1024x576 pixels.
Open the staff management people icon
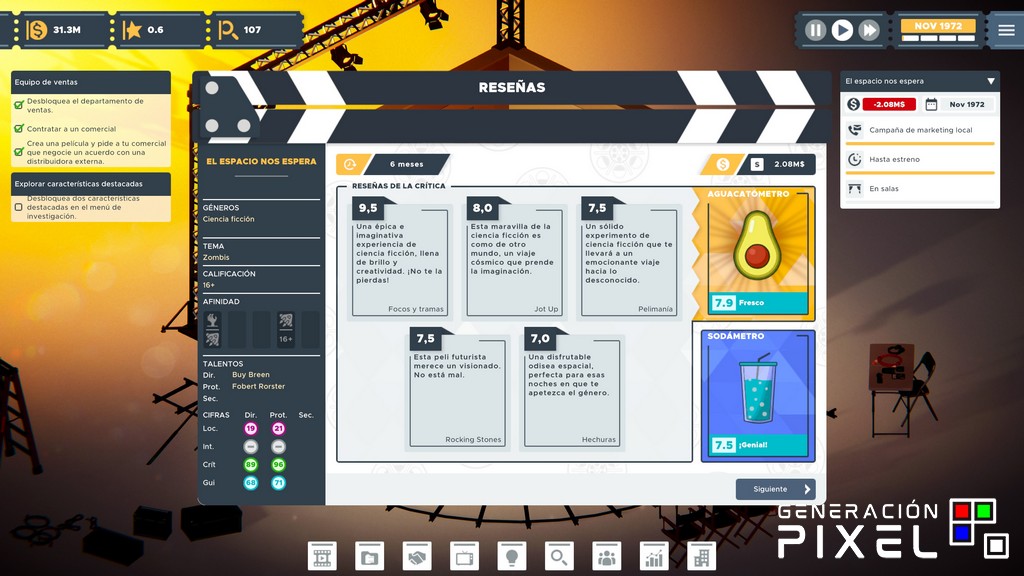pyautogui.click(x=606, y=555)
